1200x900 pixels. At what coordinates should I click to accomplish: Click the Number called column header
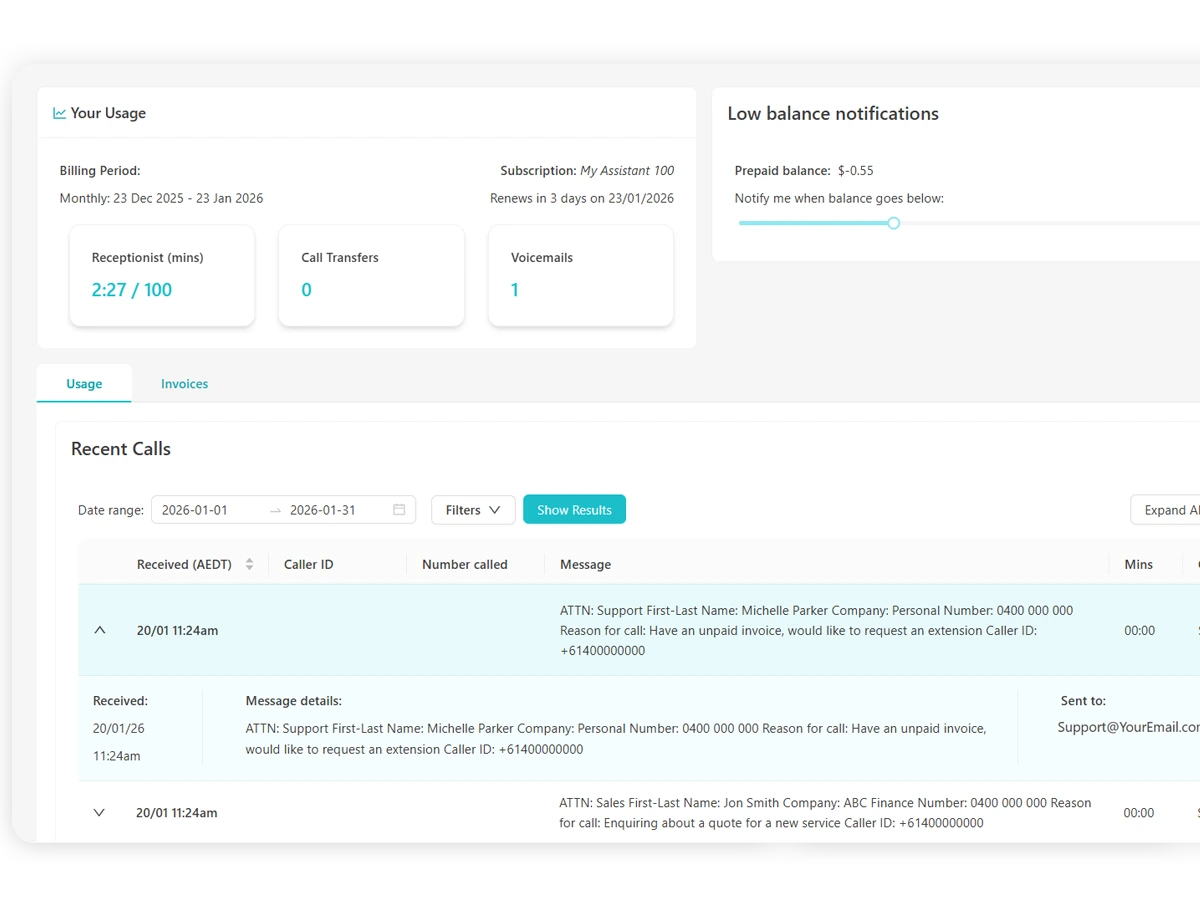point(464,565)
